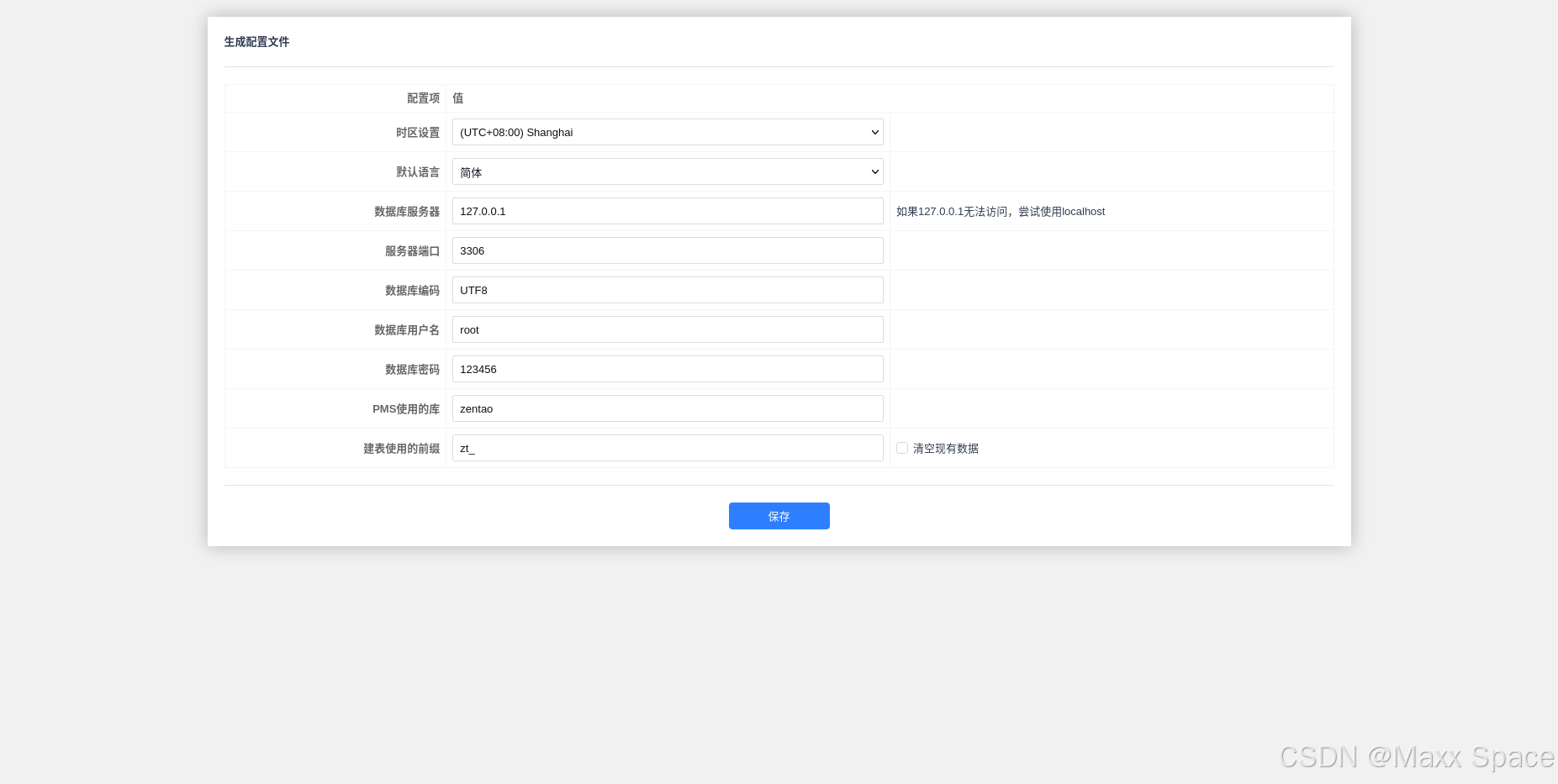Click the 数据库用户名 label
The width and height of the screenshot is (1558, 784).
click(x=407, y=330)
